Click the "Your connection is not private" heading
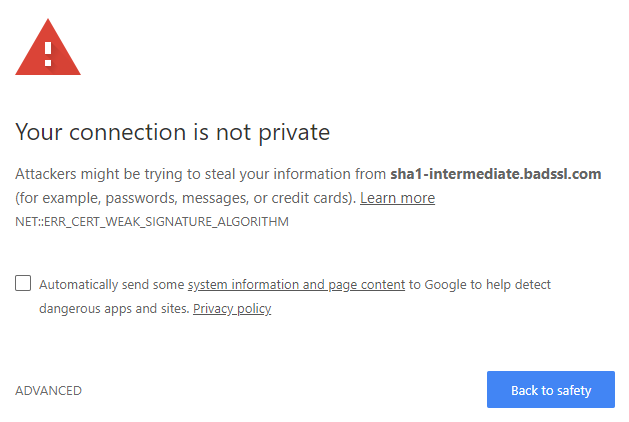629x422 pixels. pos(172,132)
